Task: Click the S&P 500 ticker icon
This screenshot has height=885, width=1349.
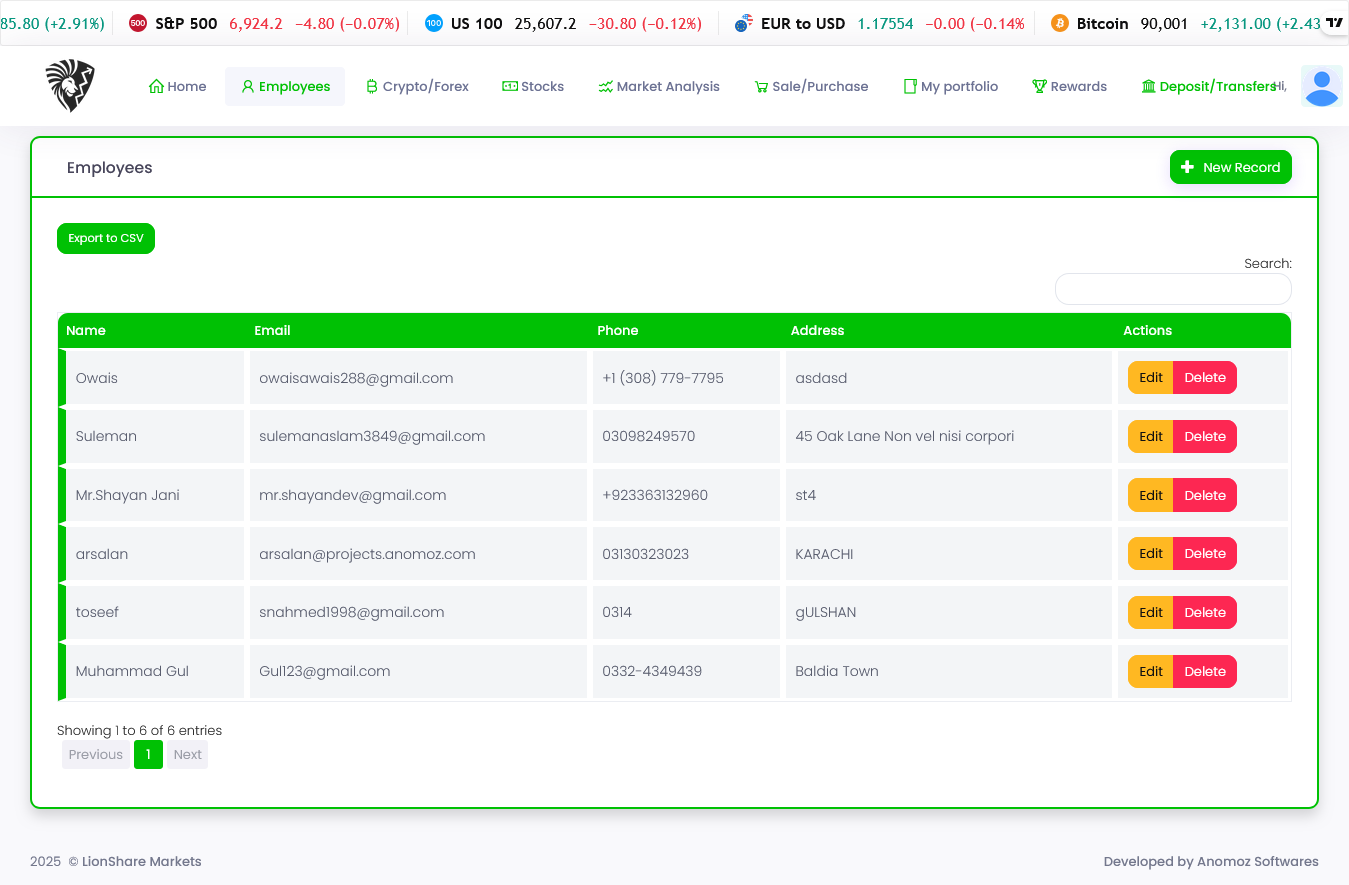Action: point(138,23)
